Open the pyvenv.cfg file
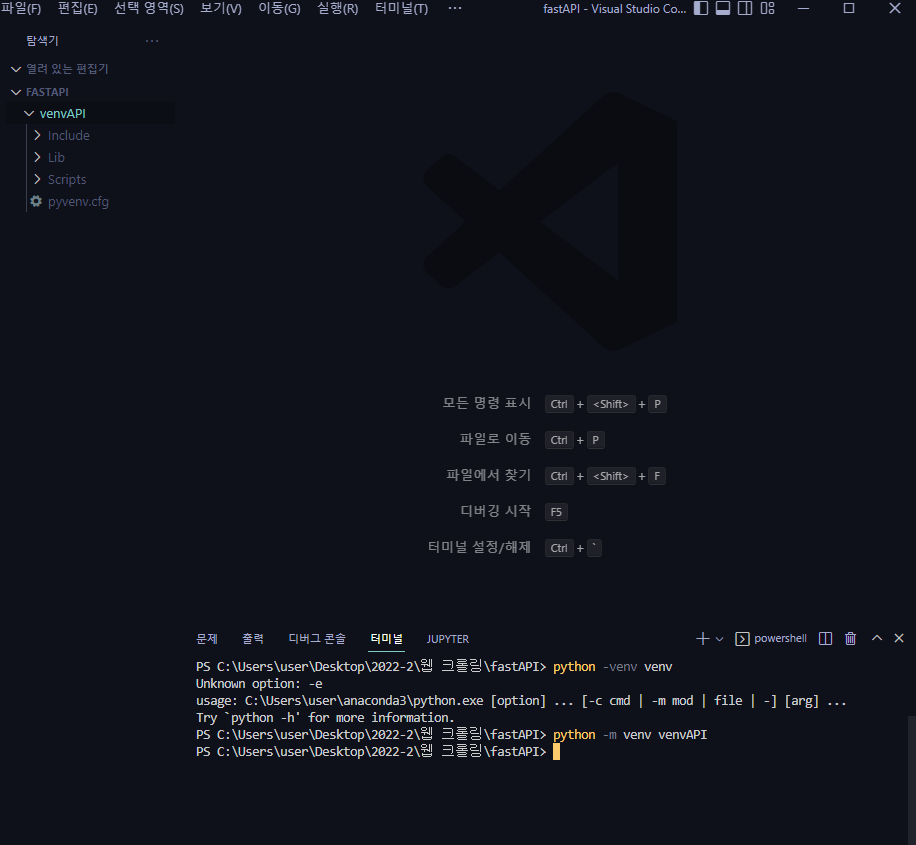916x845 pixels. click(x=78, y=202)
